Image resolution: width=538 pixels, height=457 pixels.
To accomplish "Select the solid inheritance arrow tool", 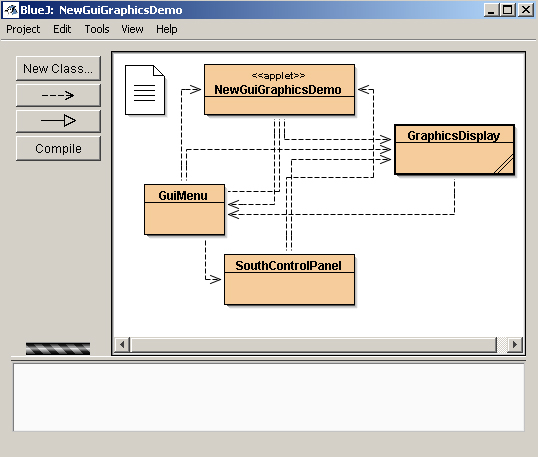I will 58,121.
